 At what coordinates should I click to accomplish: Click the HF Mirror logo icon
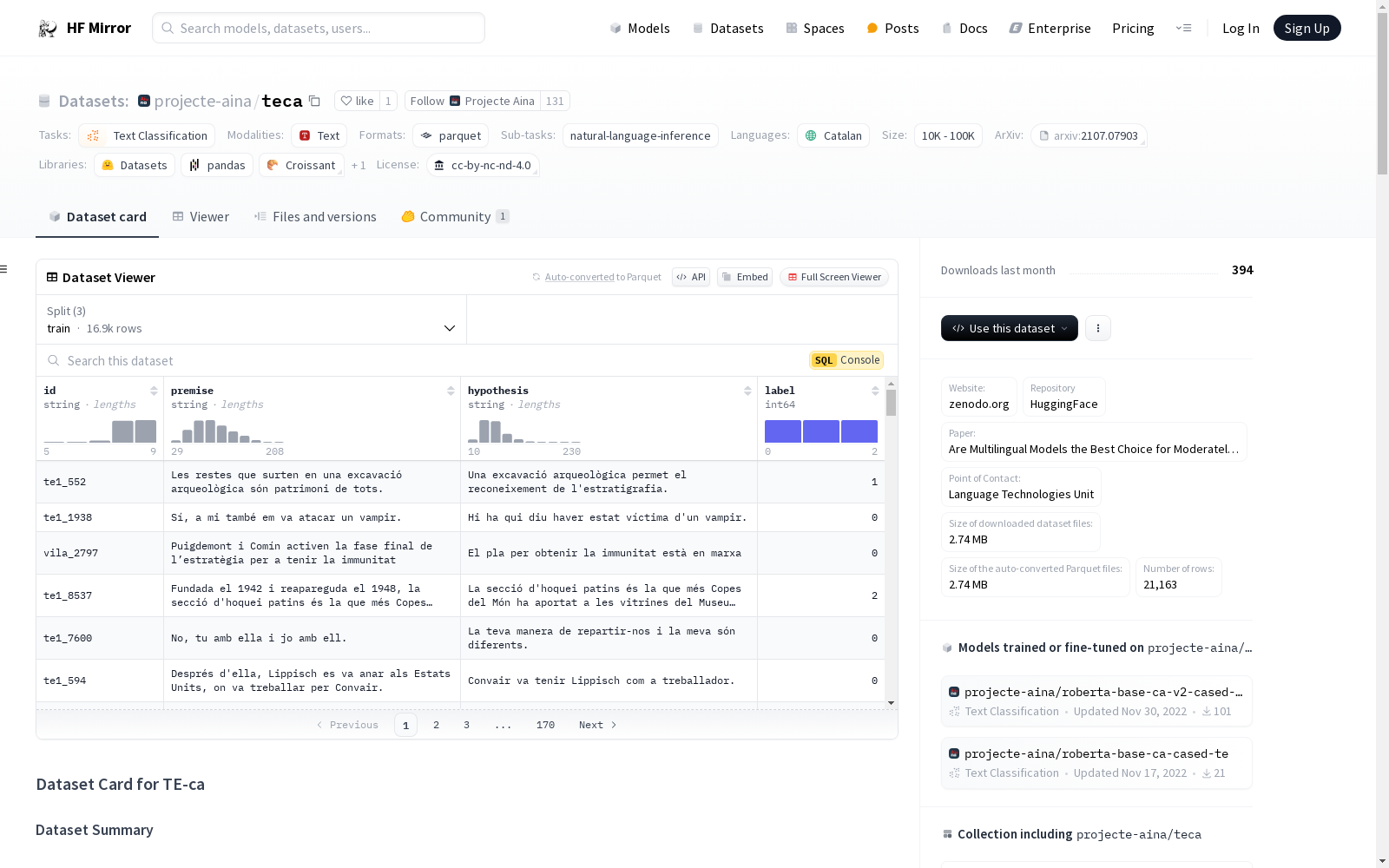click(47, 29)
